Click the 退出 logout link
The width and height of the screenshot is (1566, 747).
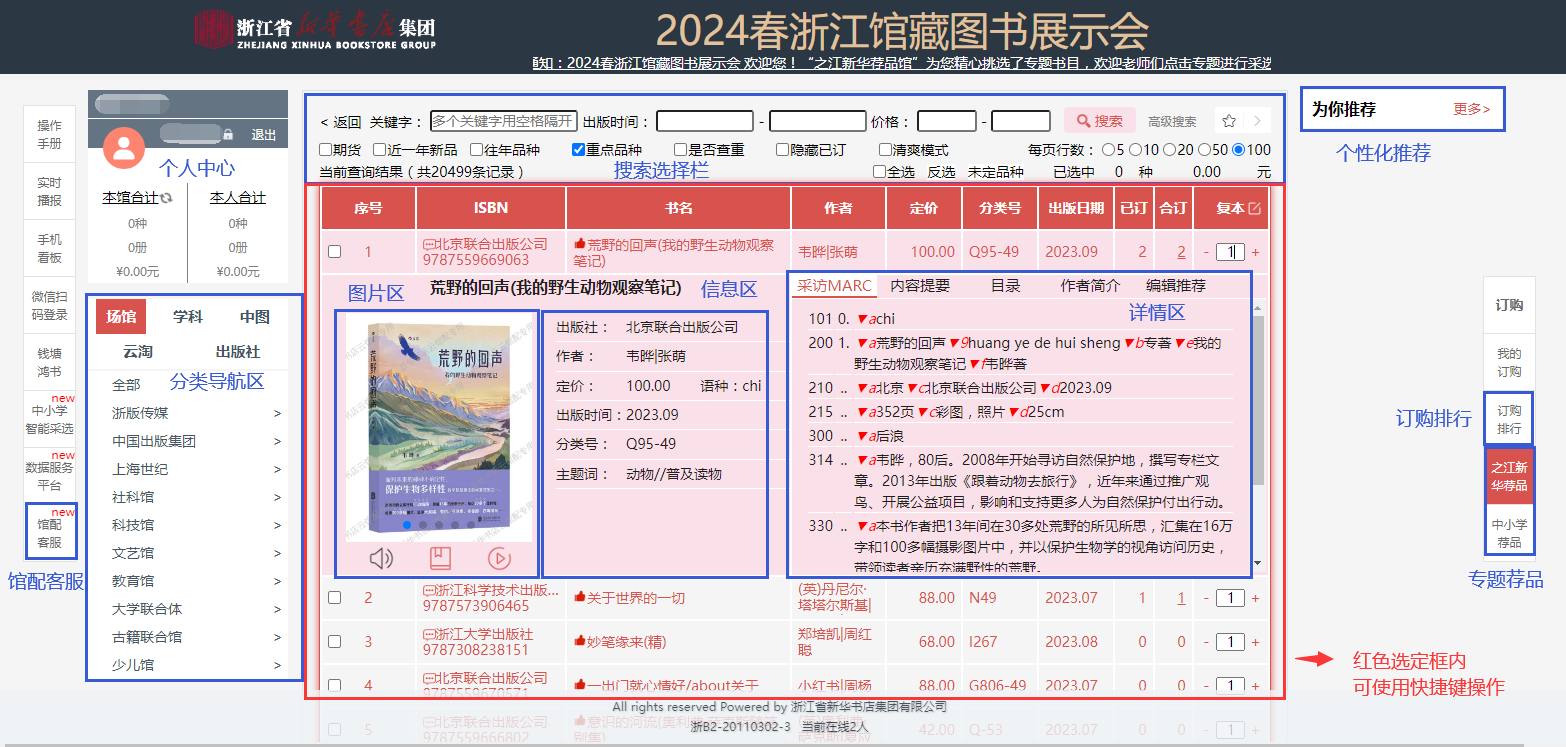[x=263, y=135]
